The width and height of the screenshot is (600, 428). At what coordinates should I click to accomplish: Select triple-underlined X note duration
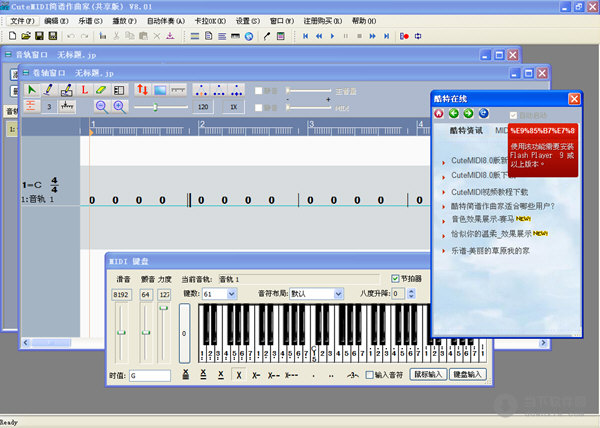point(186,375)
